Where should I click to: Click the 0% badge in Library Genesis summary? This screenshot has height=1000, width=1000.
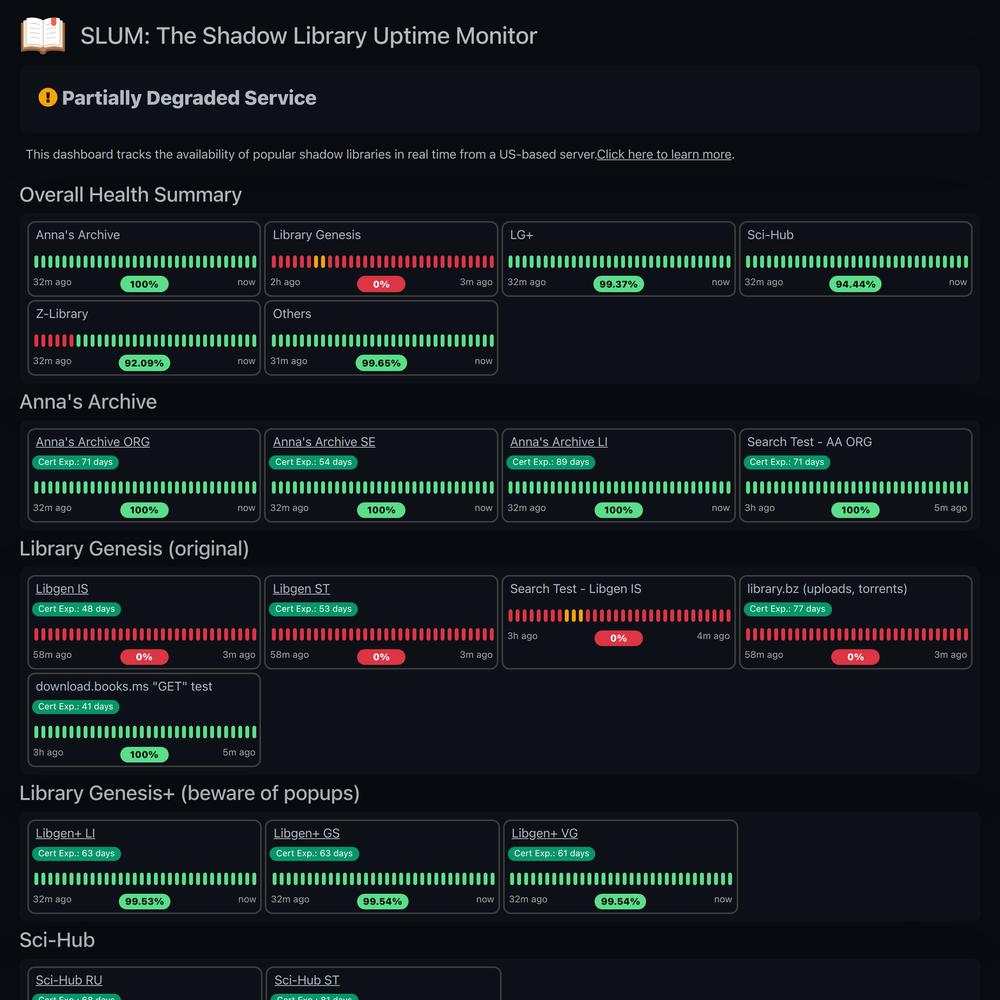coord(381,284)
